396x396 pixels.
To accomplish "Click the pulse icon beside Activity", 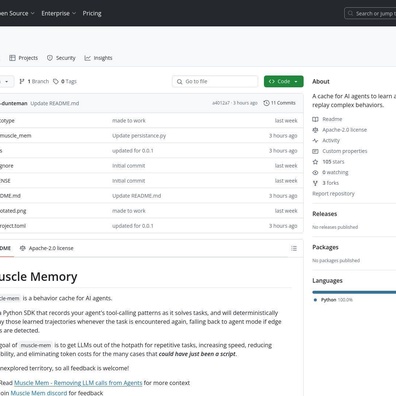I will click(315, 141).
